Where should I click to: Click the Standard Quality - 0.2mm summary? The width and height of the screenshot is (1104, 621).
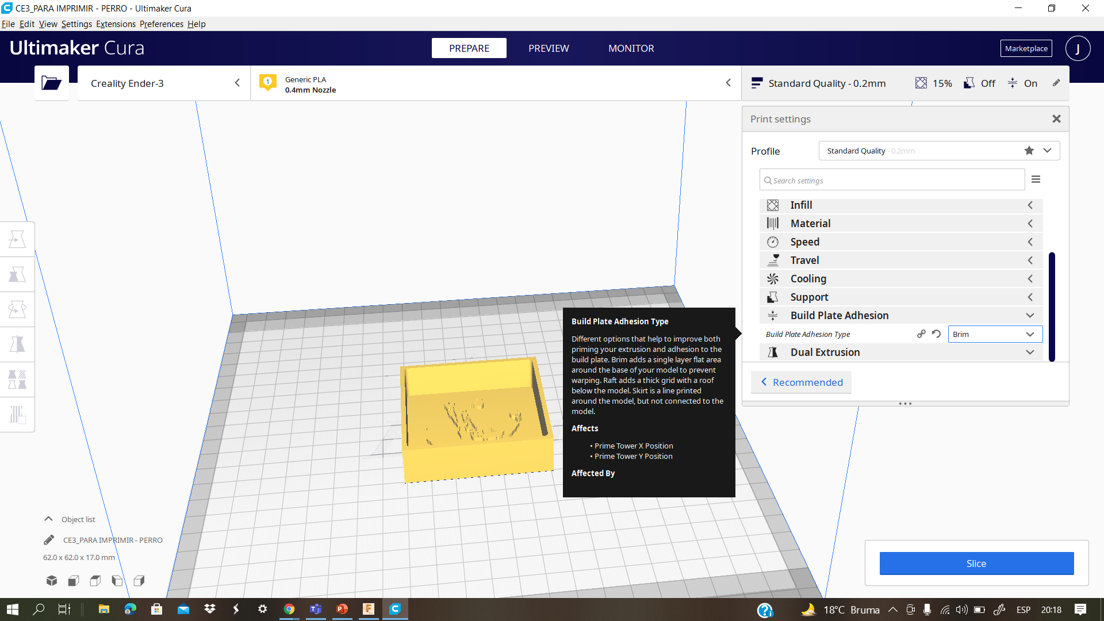coord(819,83)
